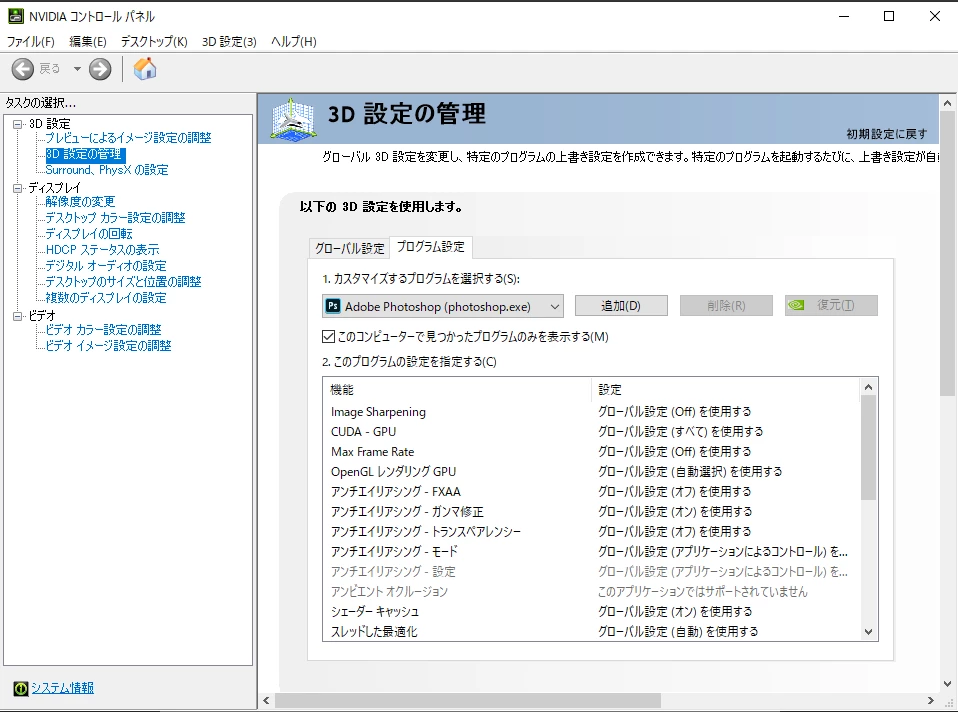Select シェーダー キャッシュ row
The image size is (958, 712).
591,611
